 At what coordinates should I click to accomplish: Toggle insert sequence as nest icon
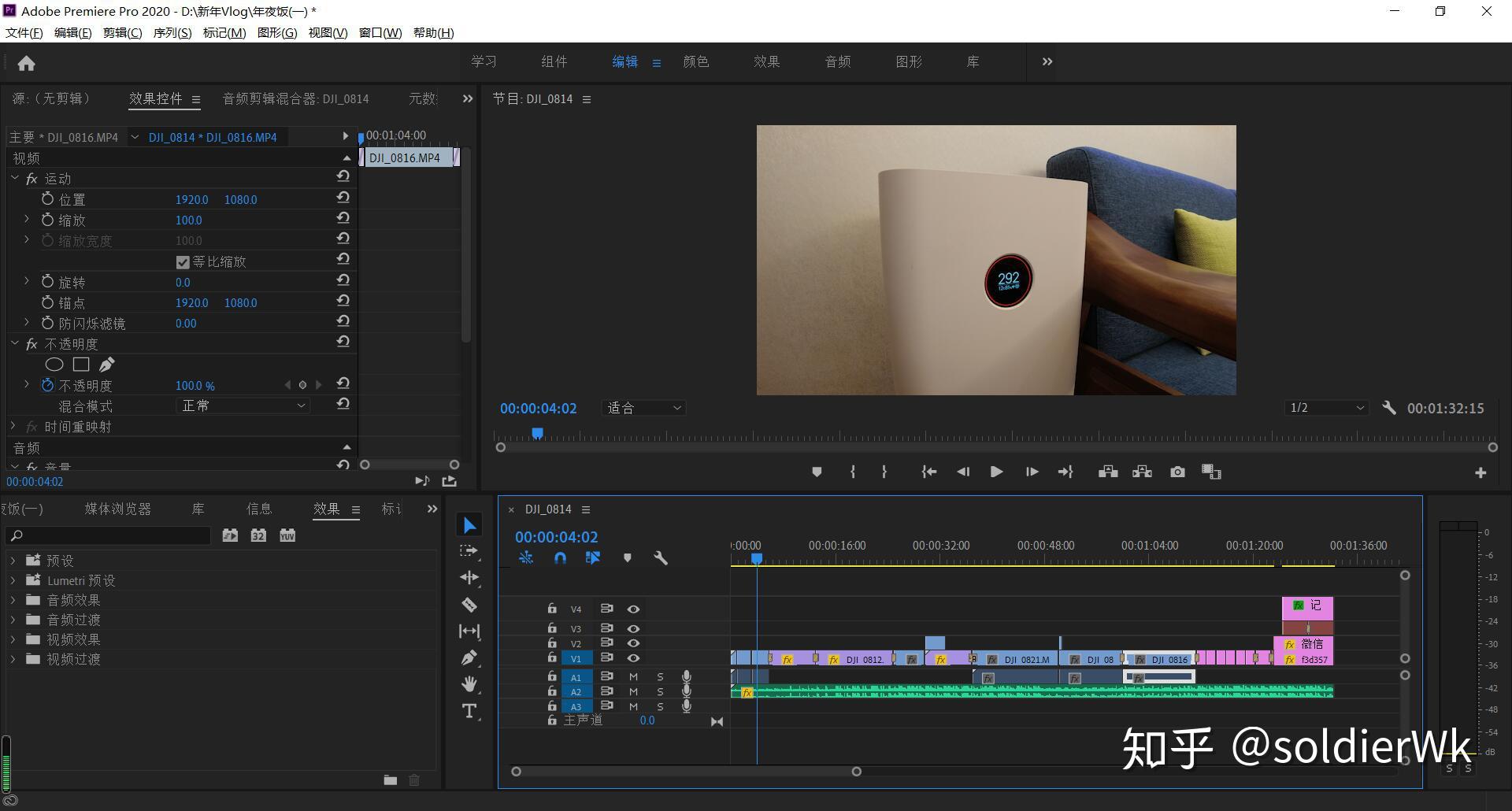click(x=526, y=557)
